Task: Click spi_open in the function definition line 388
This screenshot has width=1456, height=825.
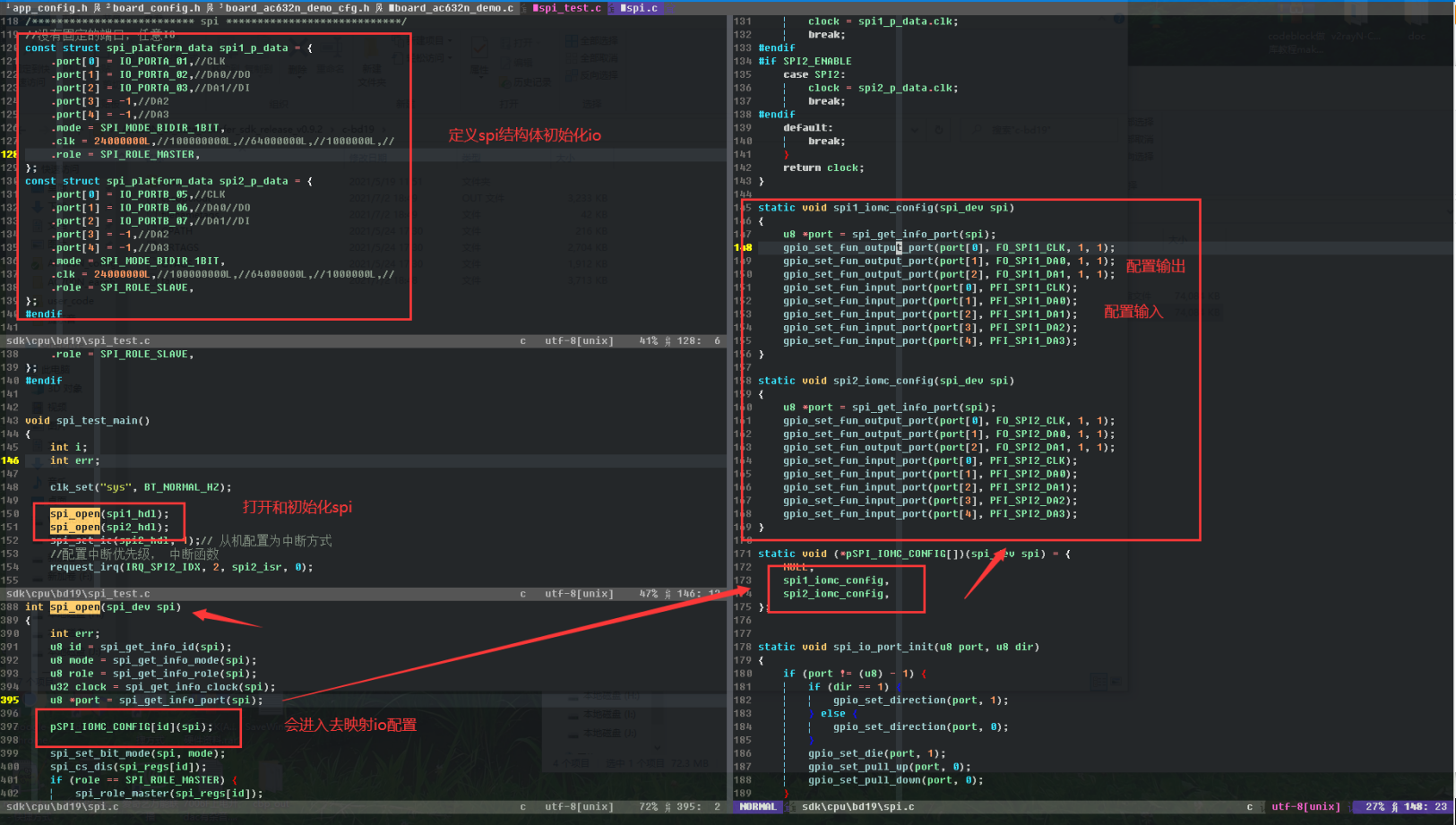Action: 75,607
